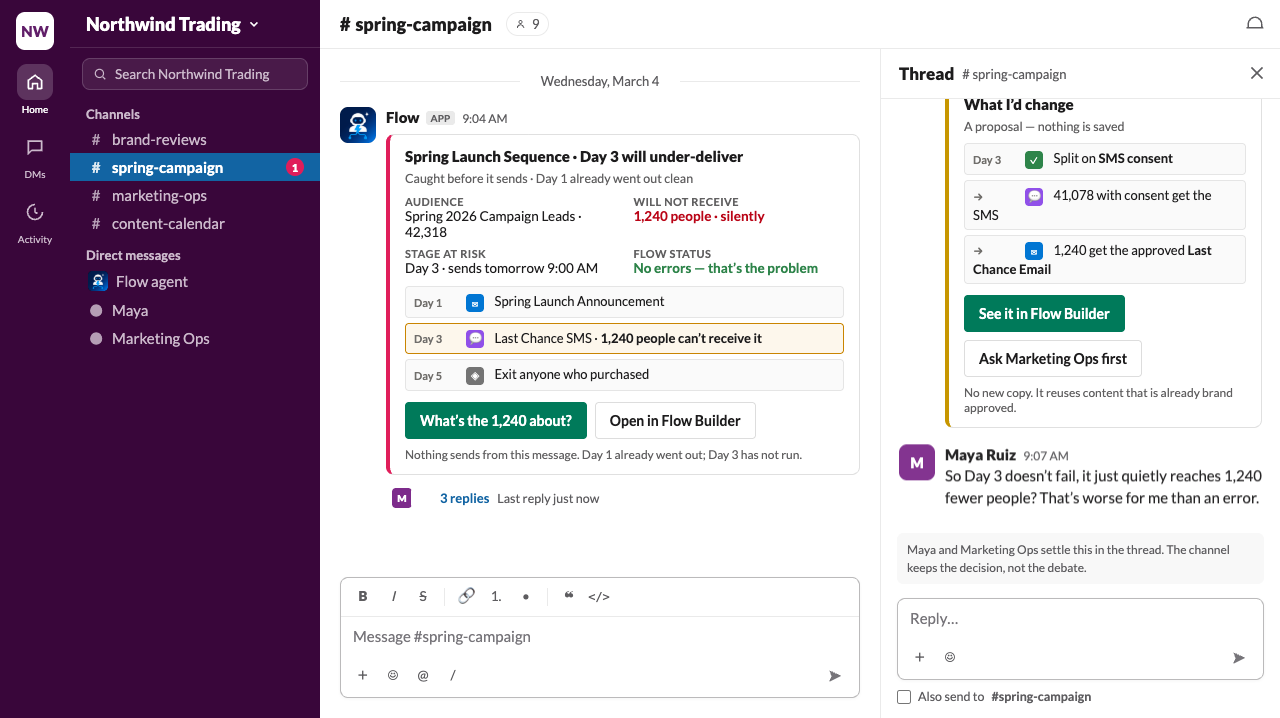Toggle strikethrough formatting in channel composer
The width and height of the screenshot is (1280, 718).
coord(423,596)
